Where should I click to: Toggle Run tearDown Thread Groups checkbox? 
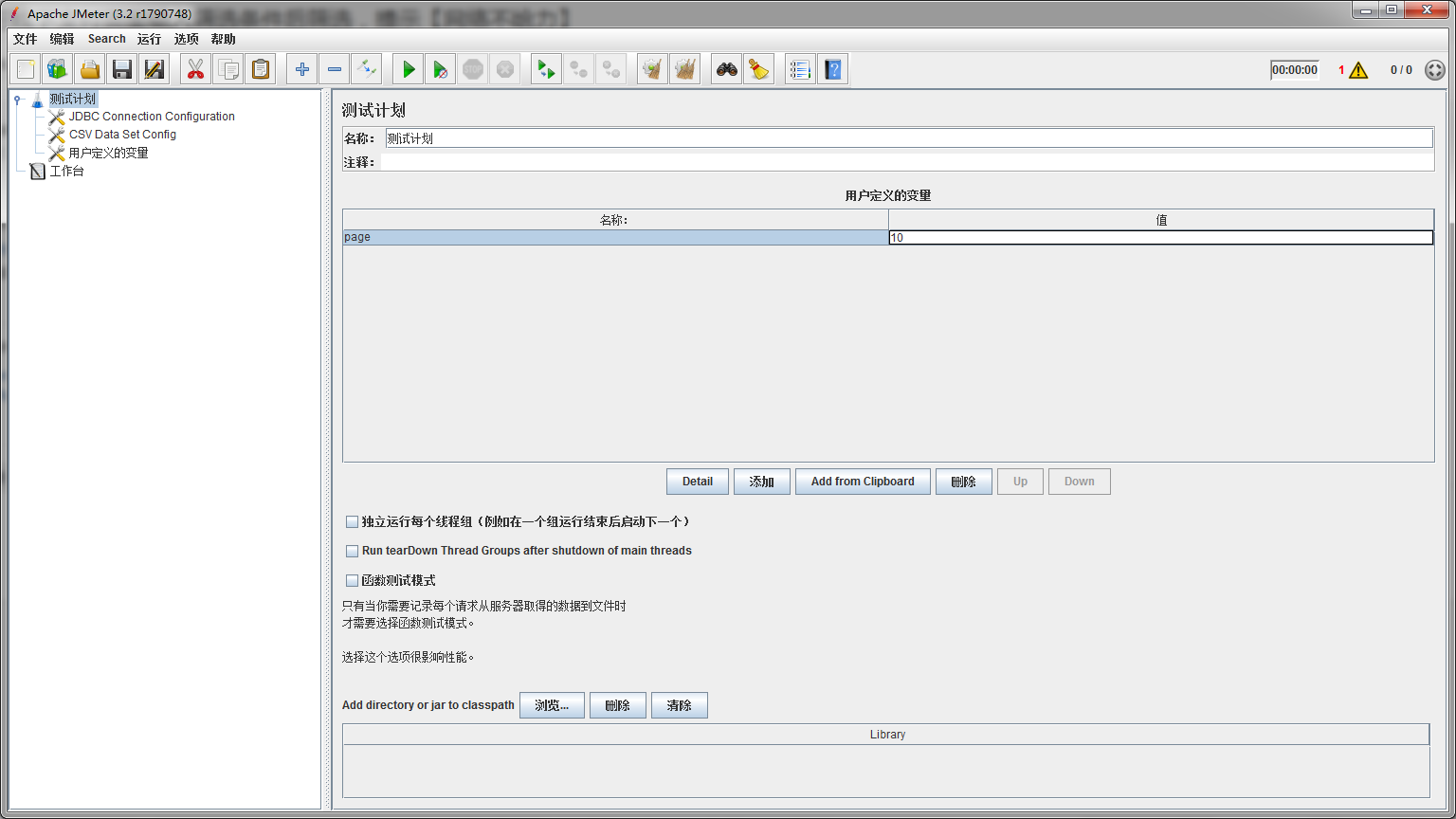click(x=352, y=551)
